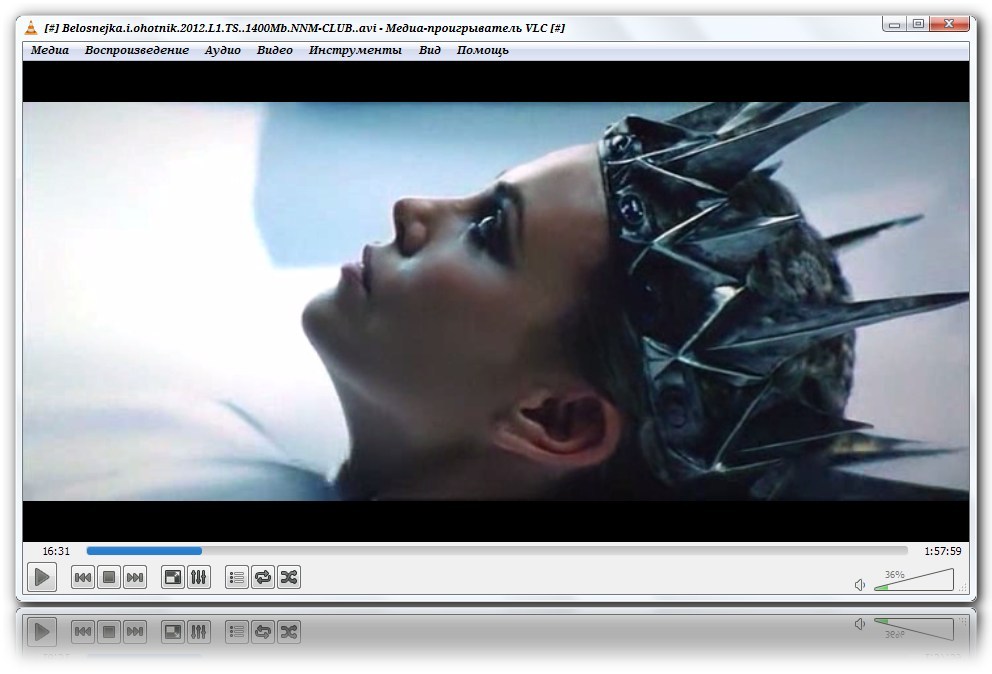Show the playlist panel
The width and height of the screenshot is (992, 674).
coord(237,577)
